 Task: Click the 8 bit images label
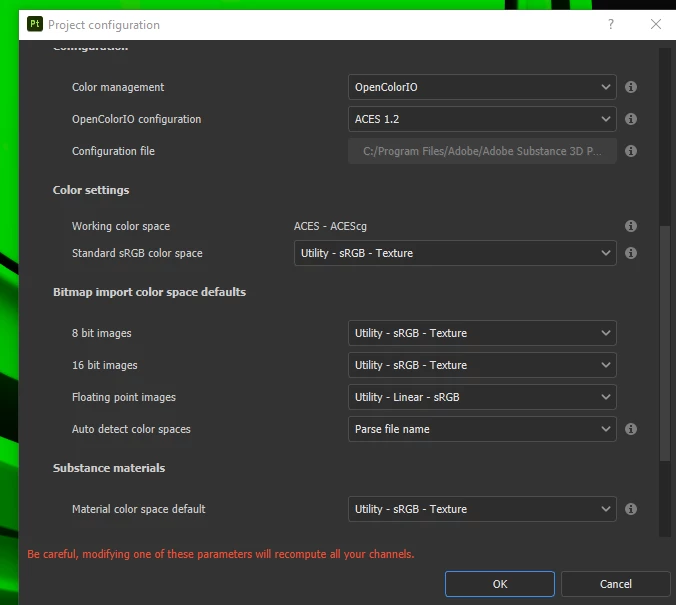point(101,333)
